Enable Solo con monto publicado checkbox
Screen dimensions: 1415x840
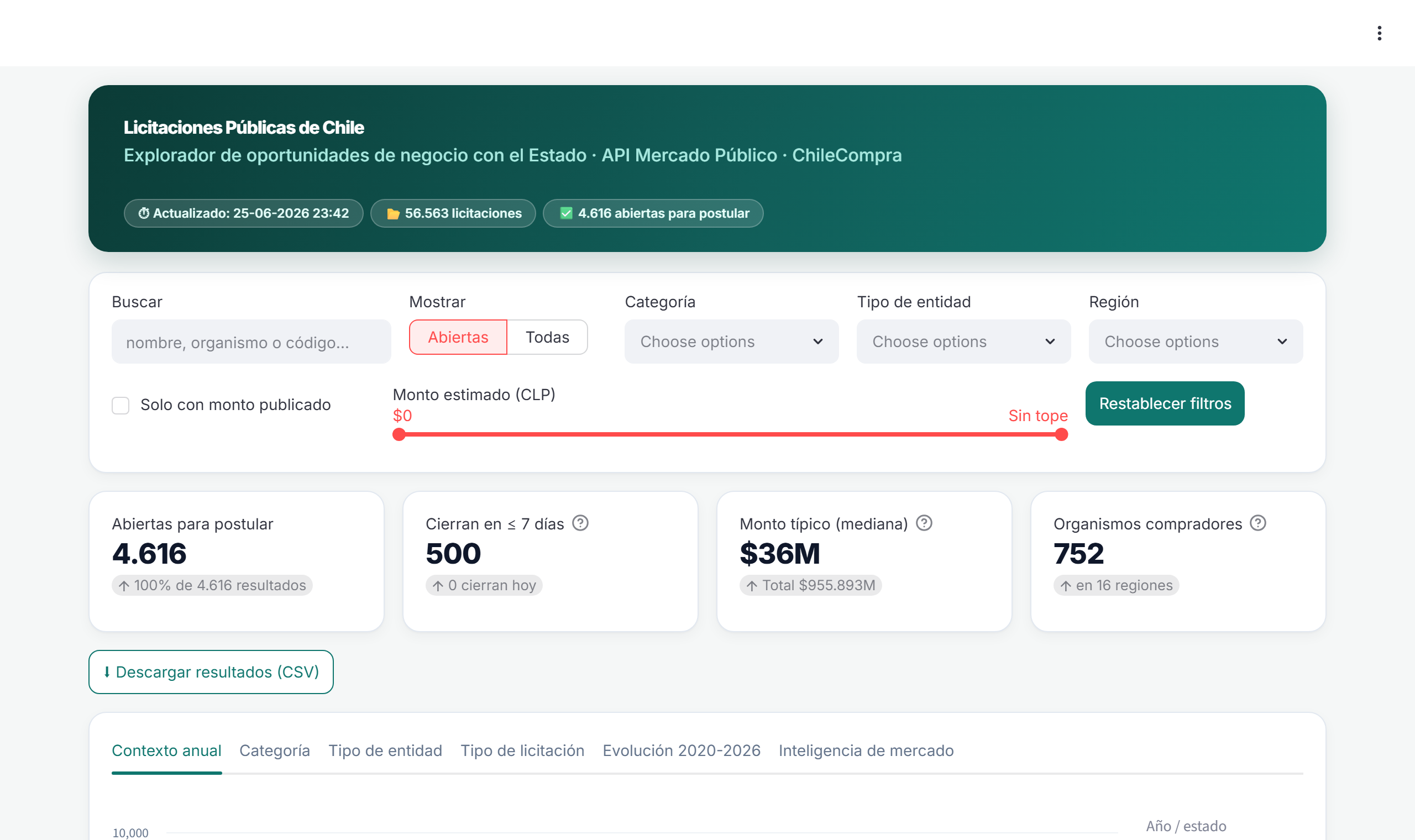click(x=120, y=405)
